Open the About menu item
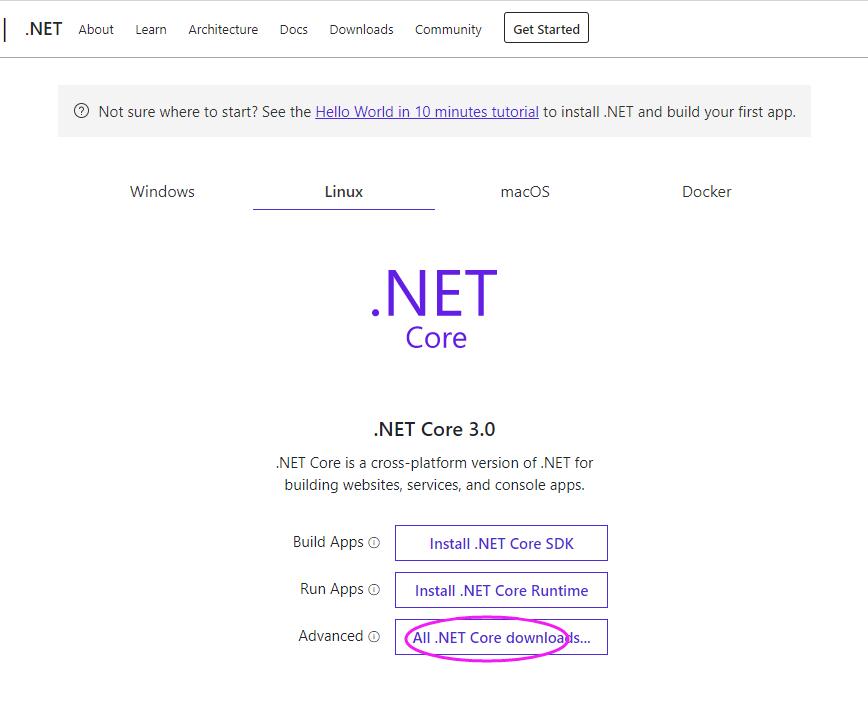The width and height of the screenshot is (868, 714). [96, 30]
